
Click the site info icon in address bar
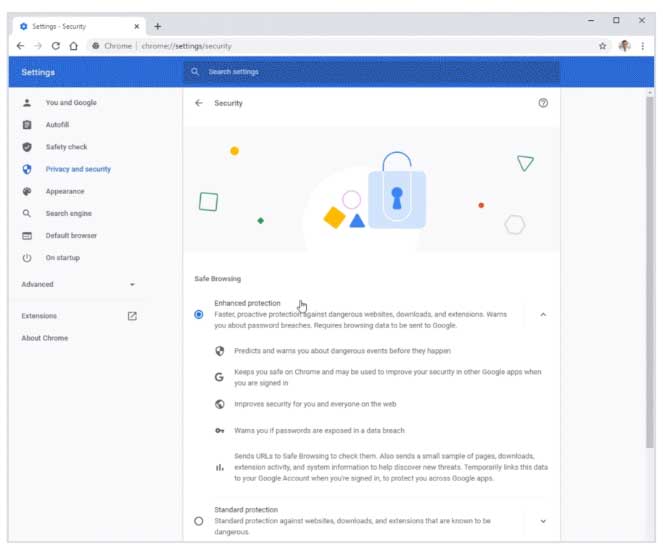pyautogui.click(x=96, y=46)
